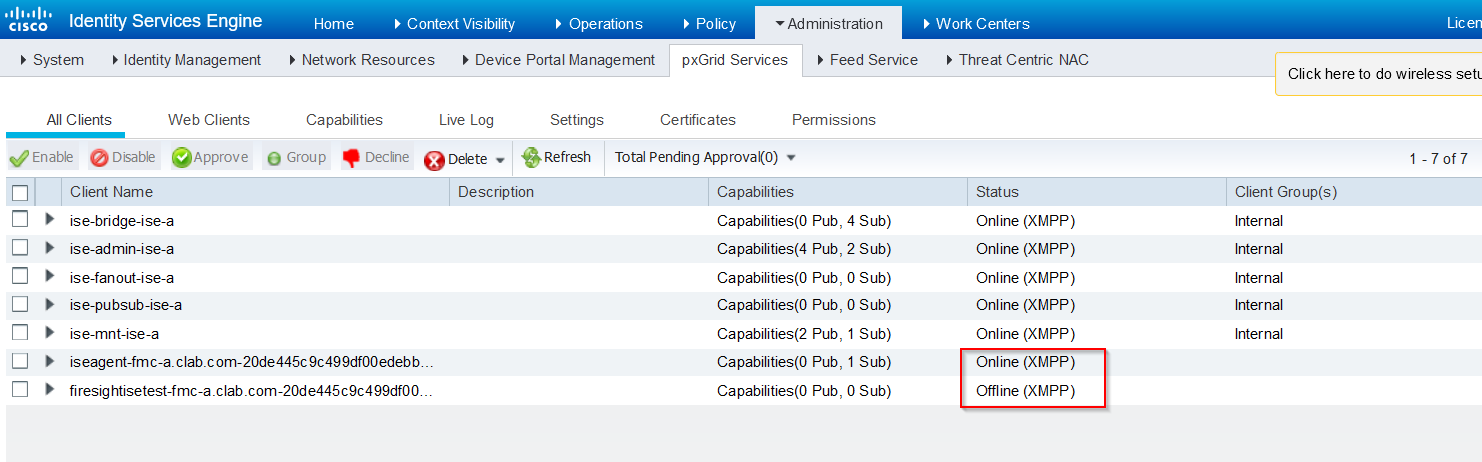The image size is (1482, 462).
Task: Switch to the Permissions tab
Action: pos(834,120)
